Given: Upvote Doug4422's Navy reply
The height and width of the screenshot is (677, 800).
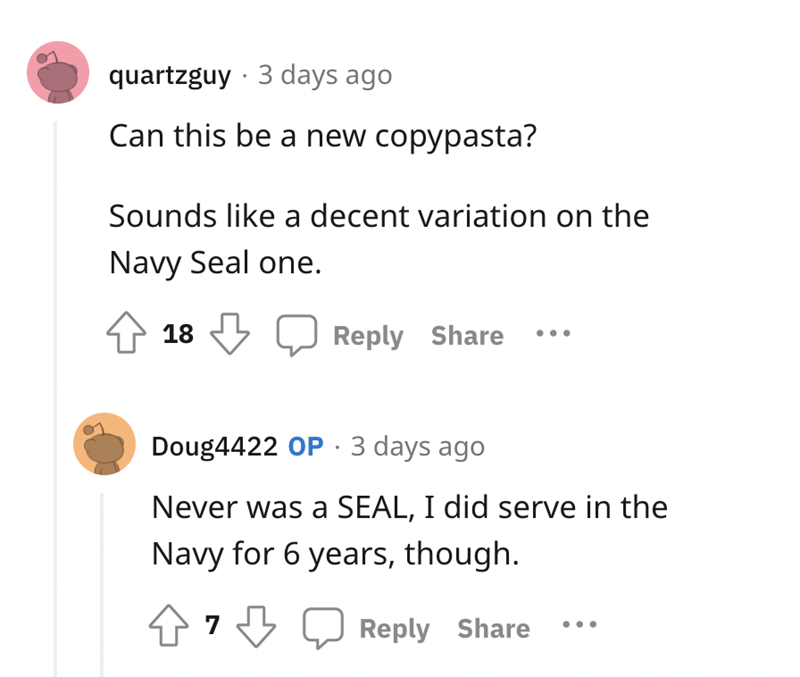Looking at the screenshot, I should coord(169,628).
